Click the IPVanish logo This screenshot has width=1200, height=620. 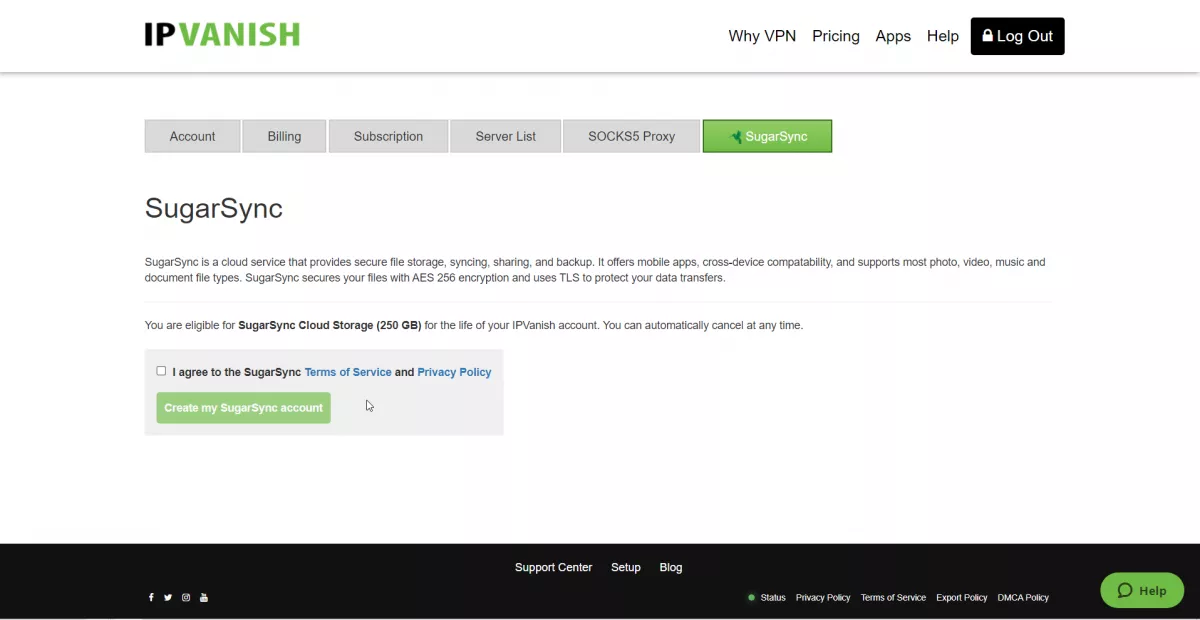click(222, 35)
